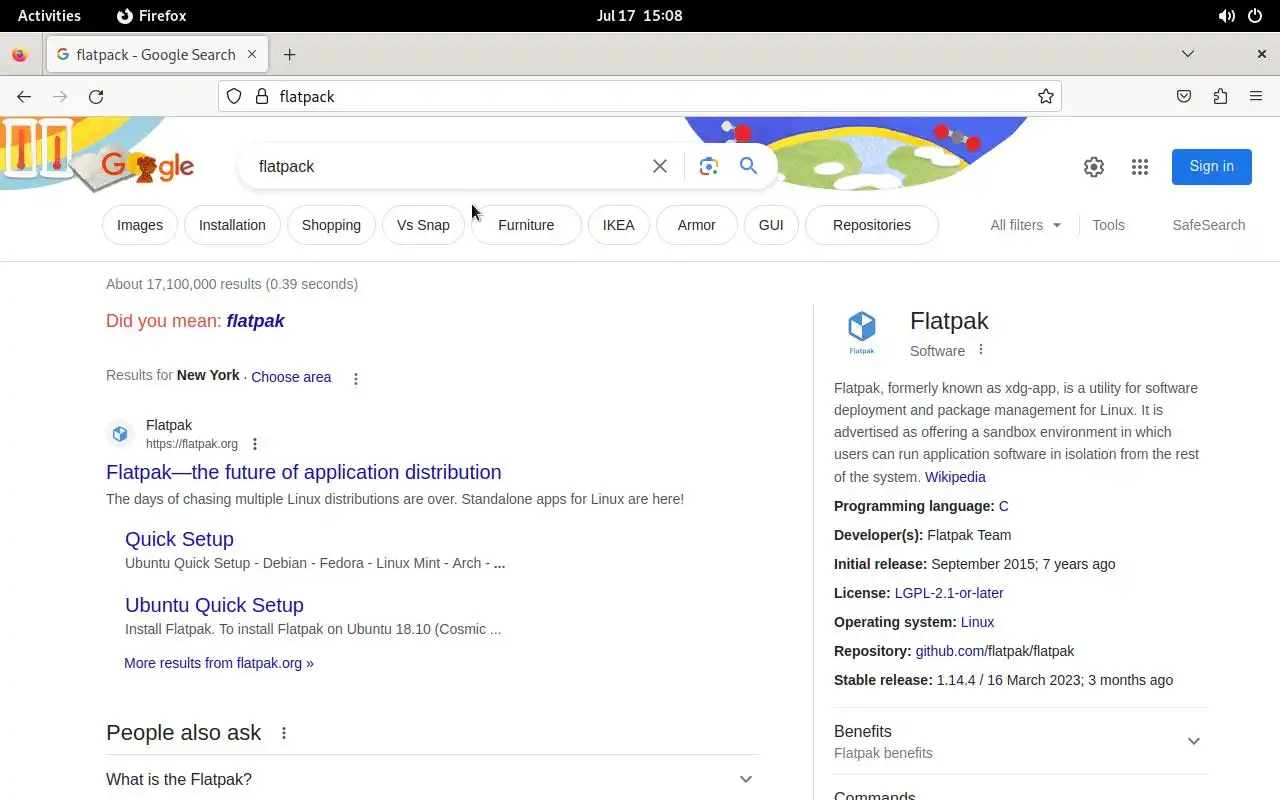Open the Save to Pocket icon

point(1184,97)
